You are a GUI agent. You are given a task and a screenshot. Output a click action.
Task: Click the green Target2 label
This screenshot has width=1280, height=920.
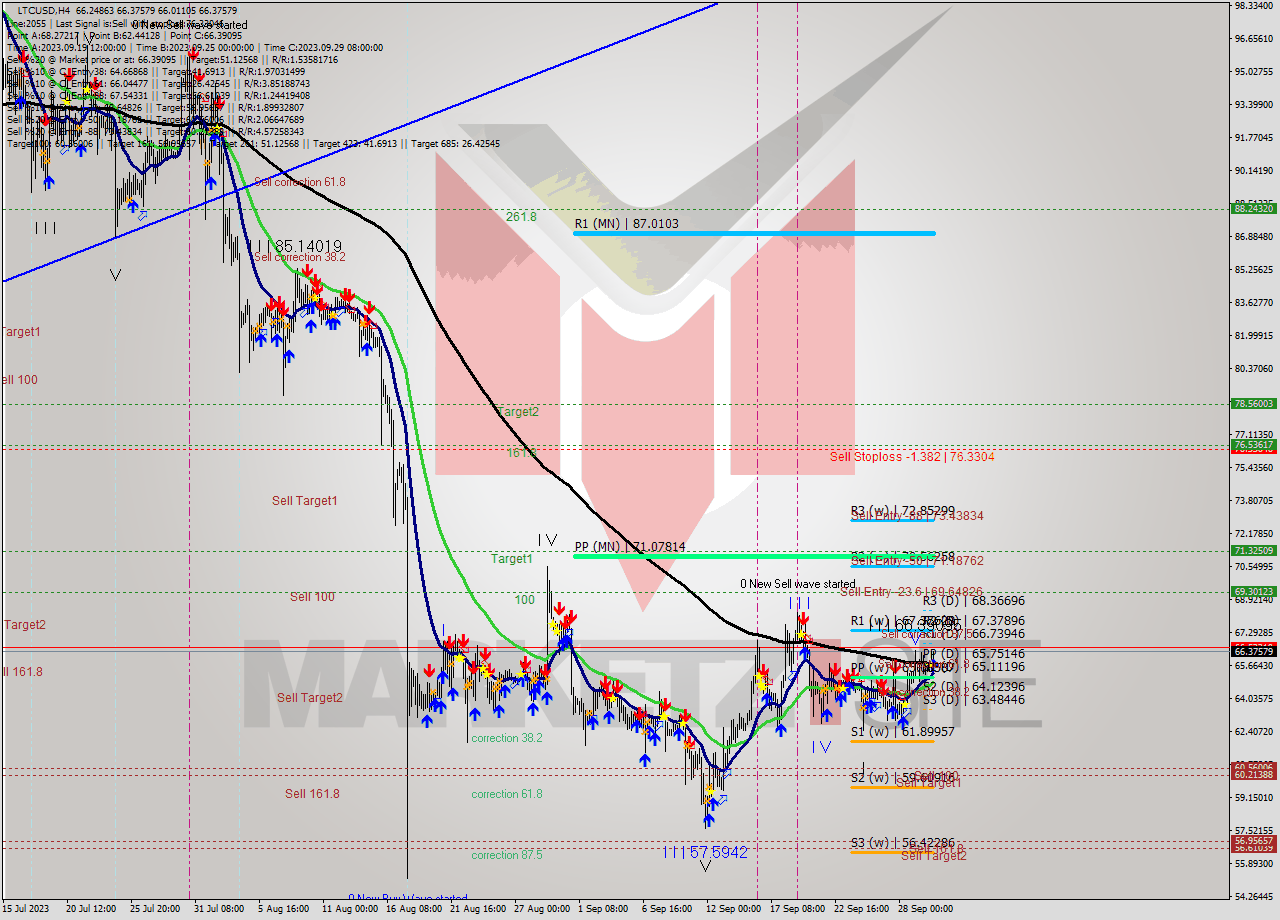518,412
